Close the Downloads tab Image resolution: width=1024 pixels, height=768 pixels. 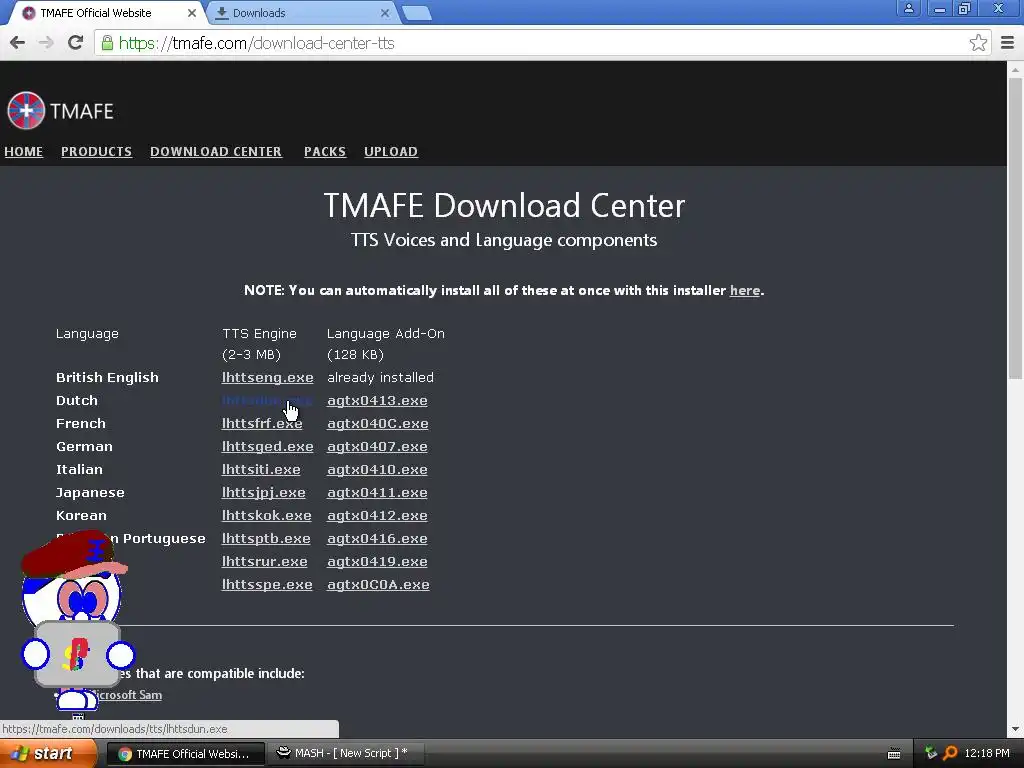coord(385,13)
